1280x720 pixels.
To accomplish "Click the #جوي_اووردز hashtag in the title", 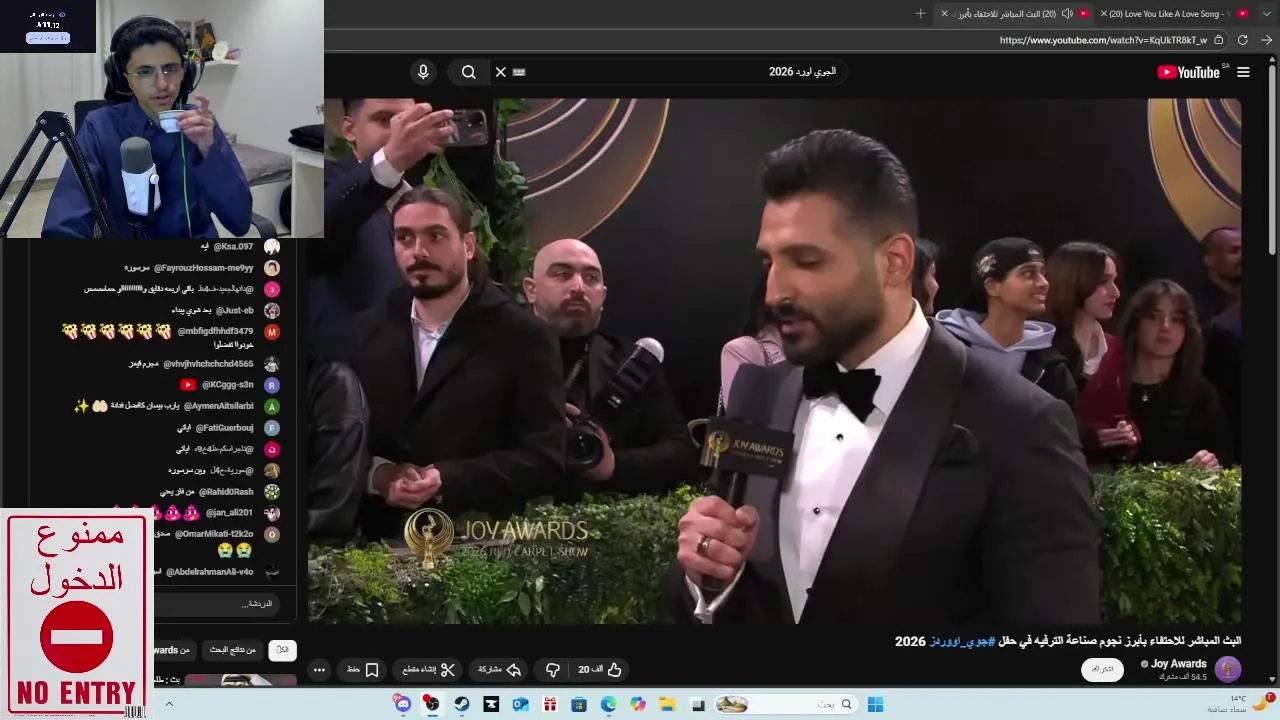I will (x=962, y=640).
